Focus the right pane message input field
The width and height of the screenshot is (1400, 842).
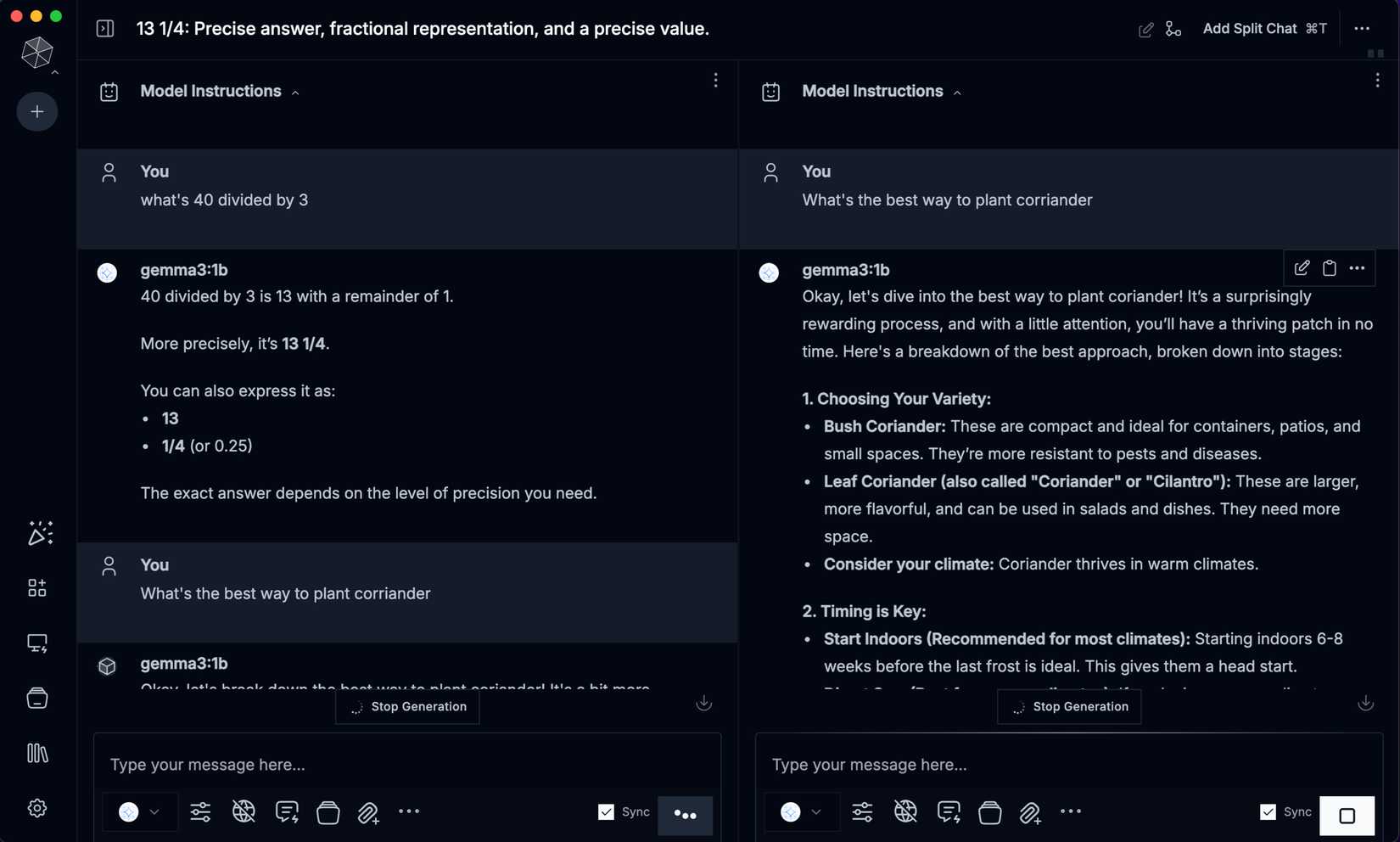point(1069,765)
